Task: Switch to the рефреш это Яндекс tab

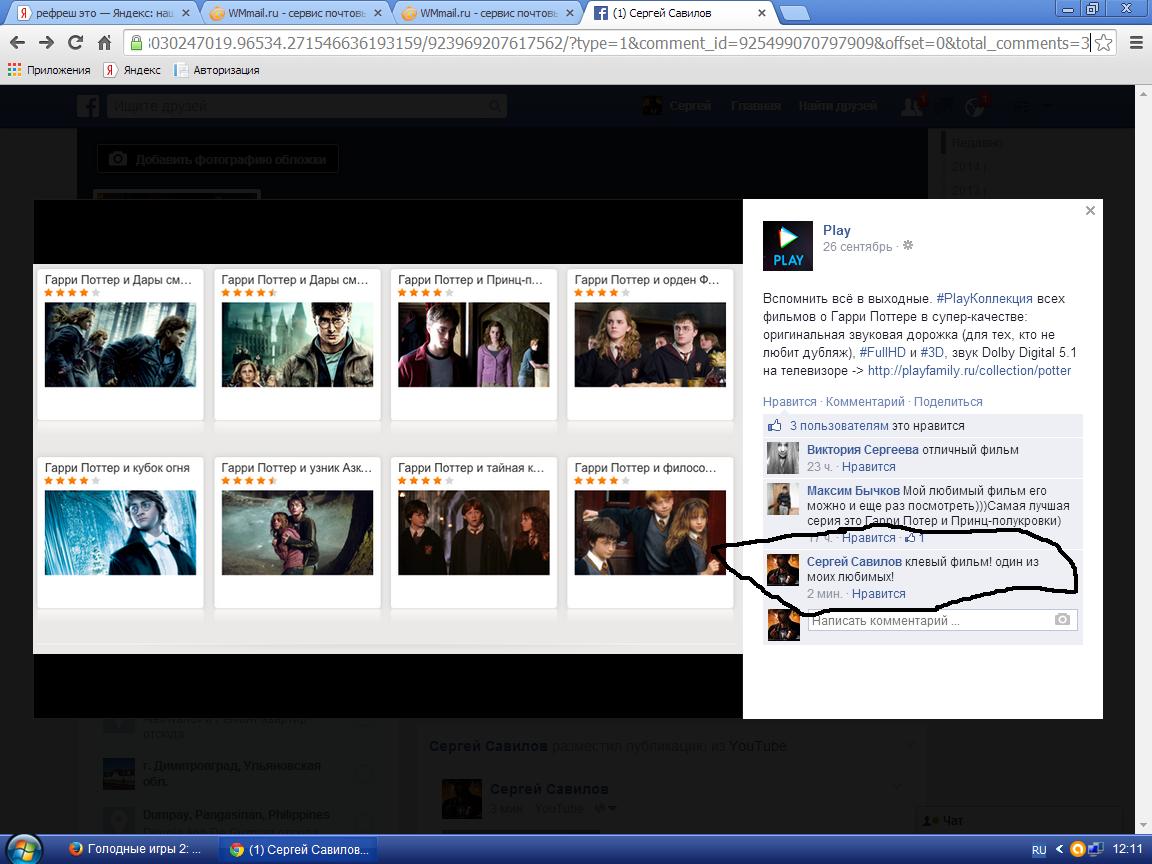Action: pyautogui.click(x=103, y=13)
